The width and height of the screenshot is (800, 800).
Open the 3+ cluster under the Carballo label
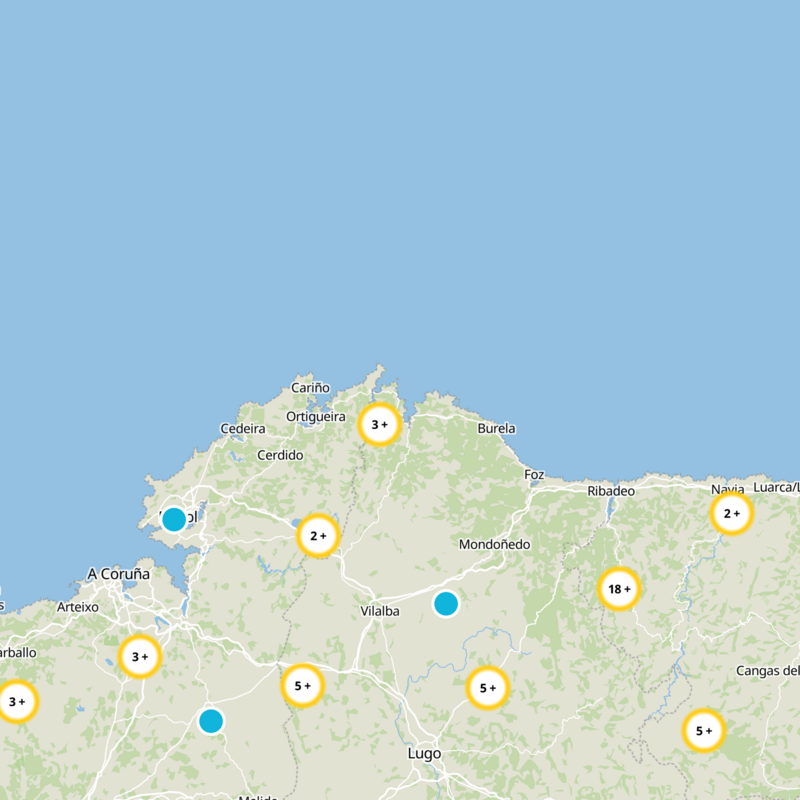click(17, 702)
